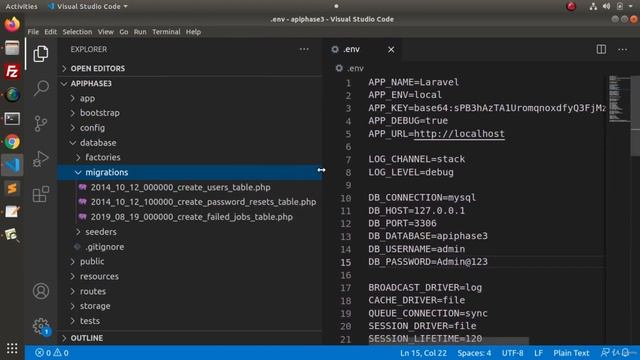Click Ln 15, Col 22 status entry

tap(423, 353)
